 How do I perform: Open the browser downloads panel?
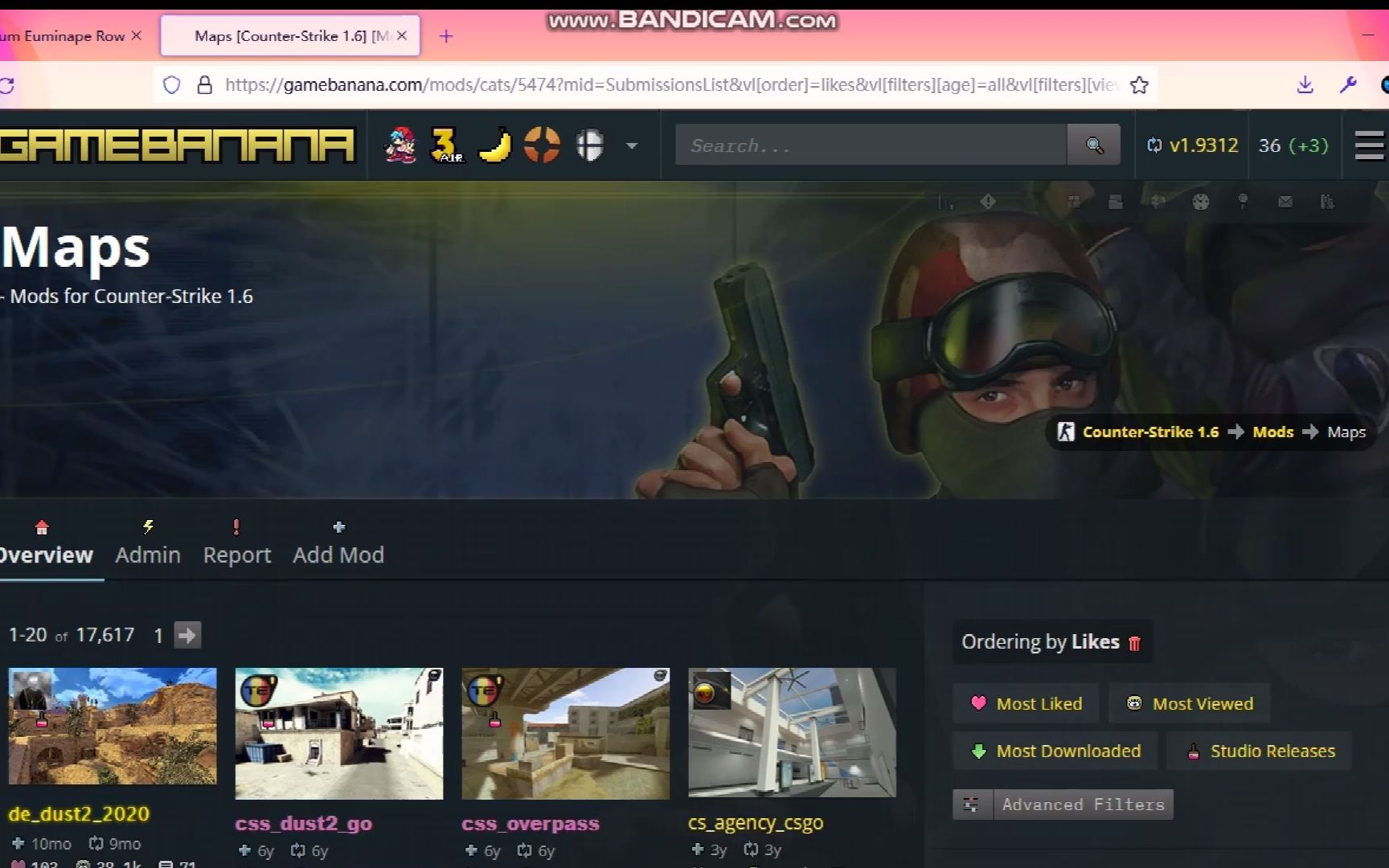[1305, 84]
